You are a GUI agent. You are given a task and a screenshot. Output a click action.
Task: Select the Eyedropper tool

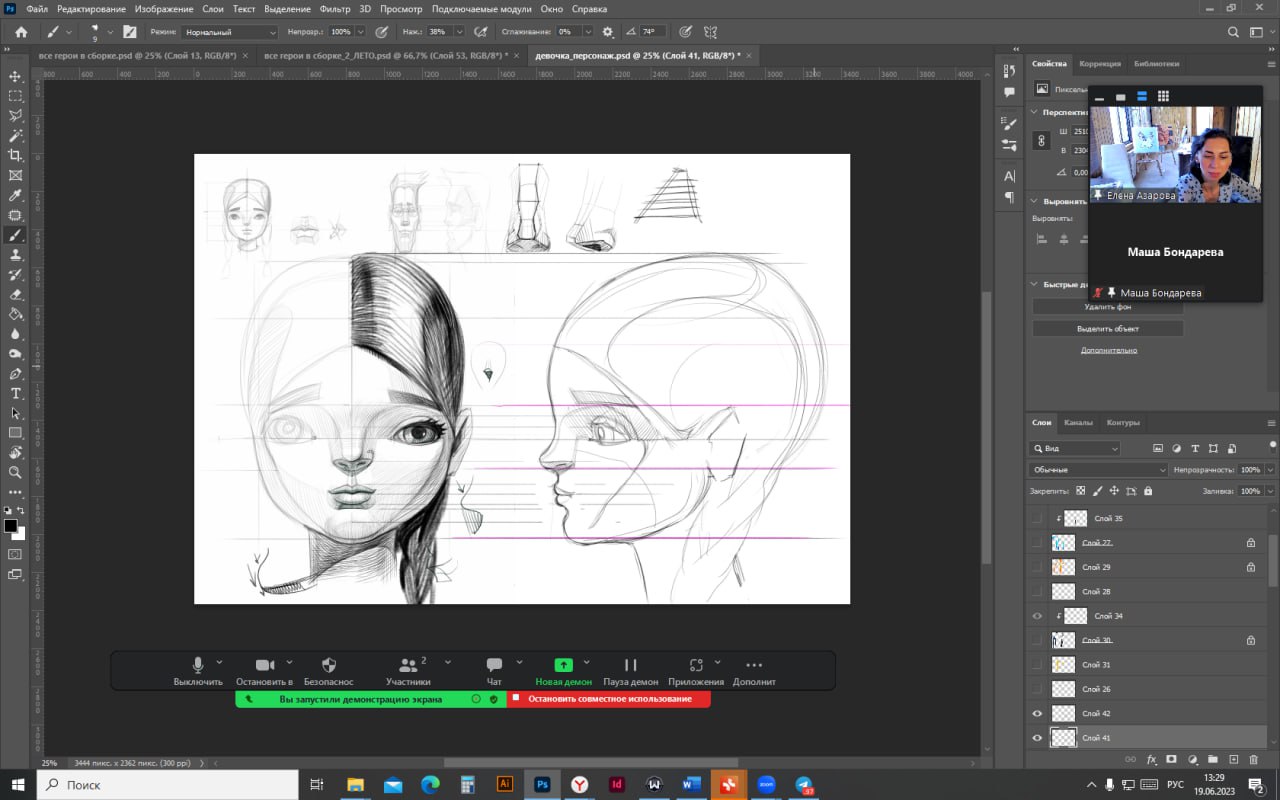coord(15,195)
